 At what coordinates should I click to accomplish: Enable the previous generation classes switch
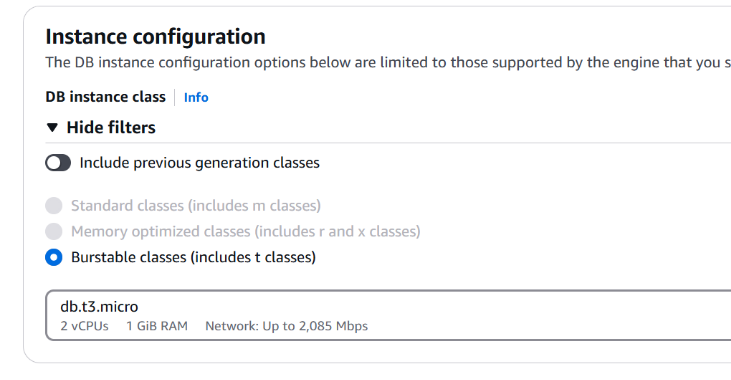coord(58,163)
